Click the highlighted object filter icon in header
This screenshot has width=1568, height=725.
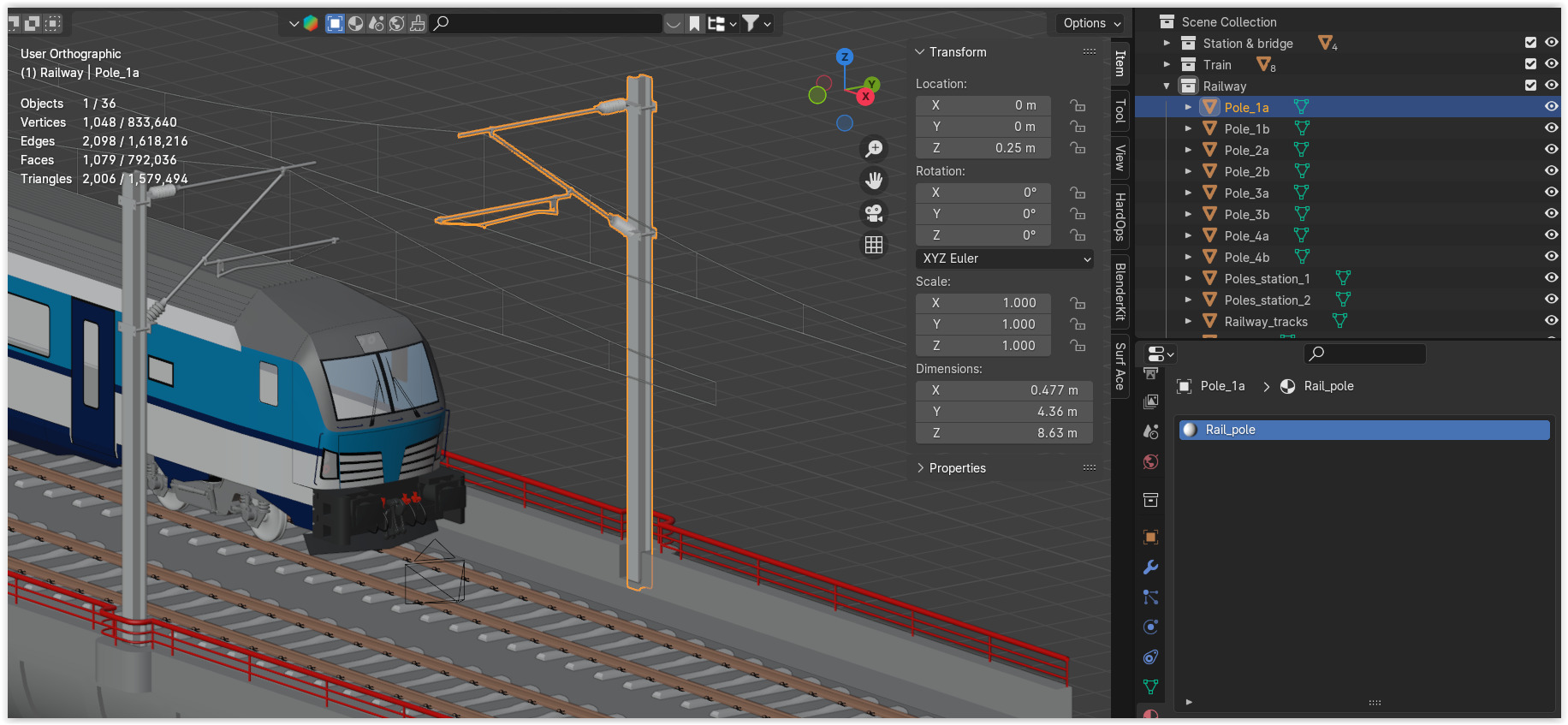(335, 23)
